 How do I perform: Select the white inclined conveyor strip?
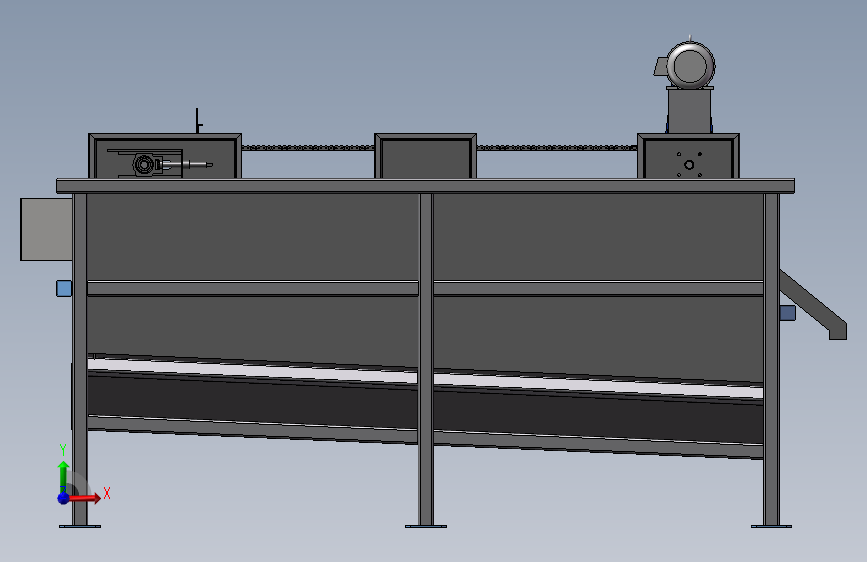[425, 378]
